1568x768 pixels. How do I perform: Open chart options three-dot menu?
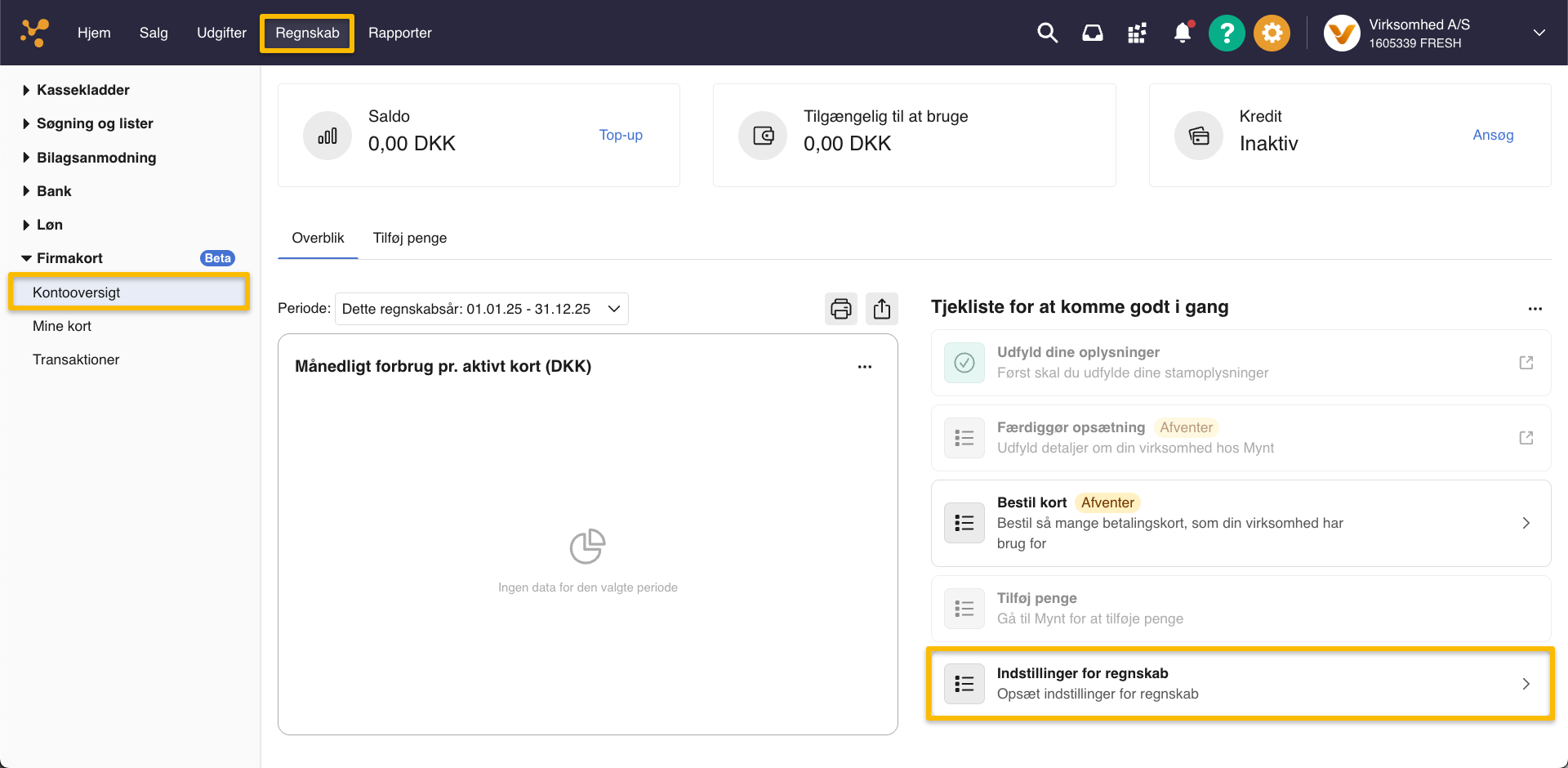[x=864, y=367]
